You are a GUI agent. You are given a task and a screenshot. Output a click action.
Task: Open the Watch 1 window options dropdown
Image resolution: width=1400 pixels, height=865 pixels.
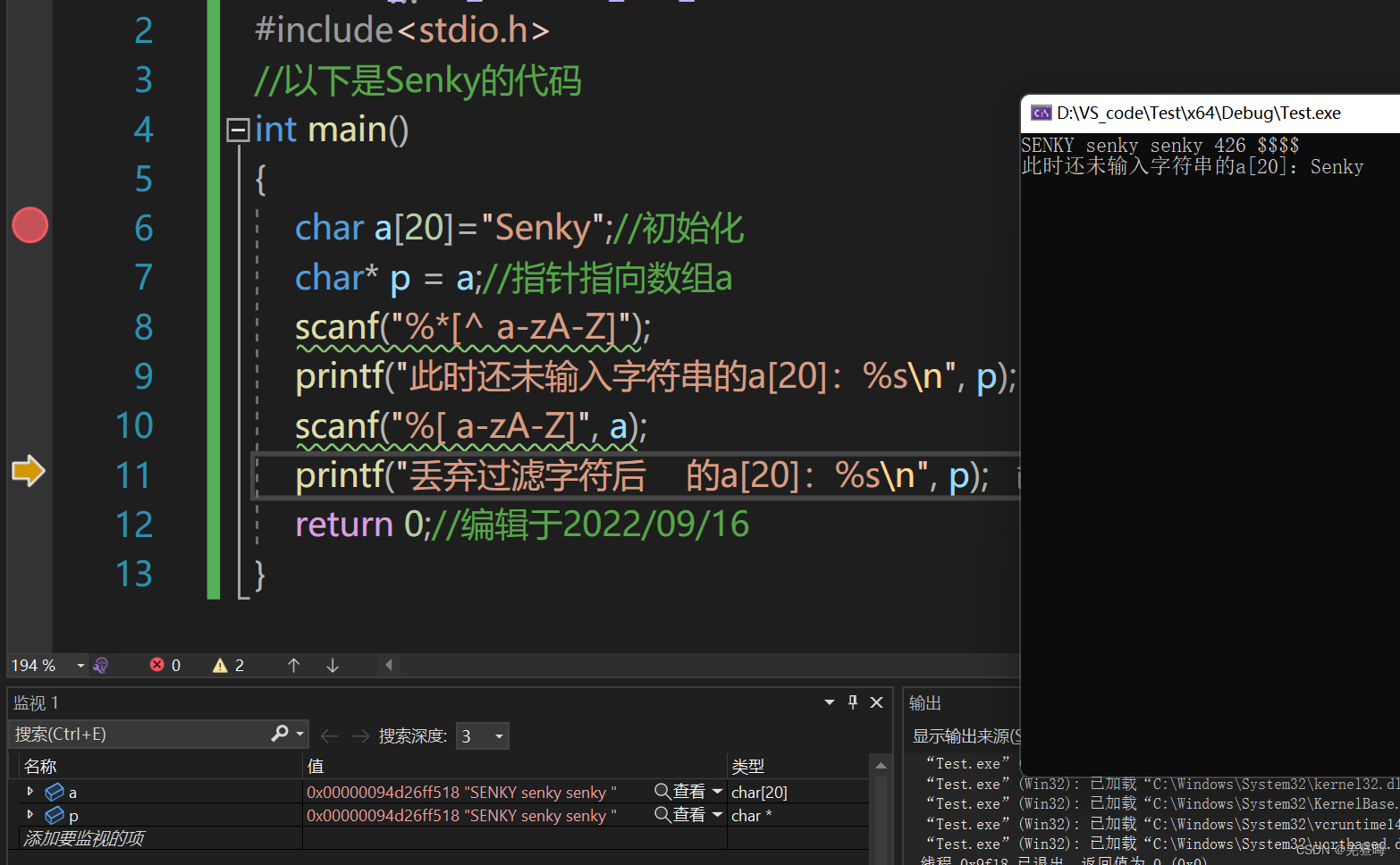point(829,702)
